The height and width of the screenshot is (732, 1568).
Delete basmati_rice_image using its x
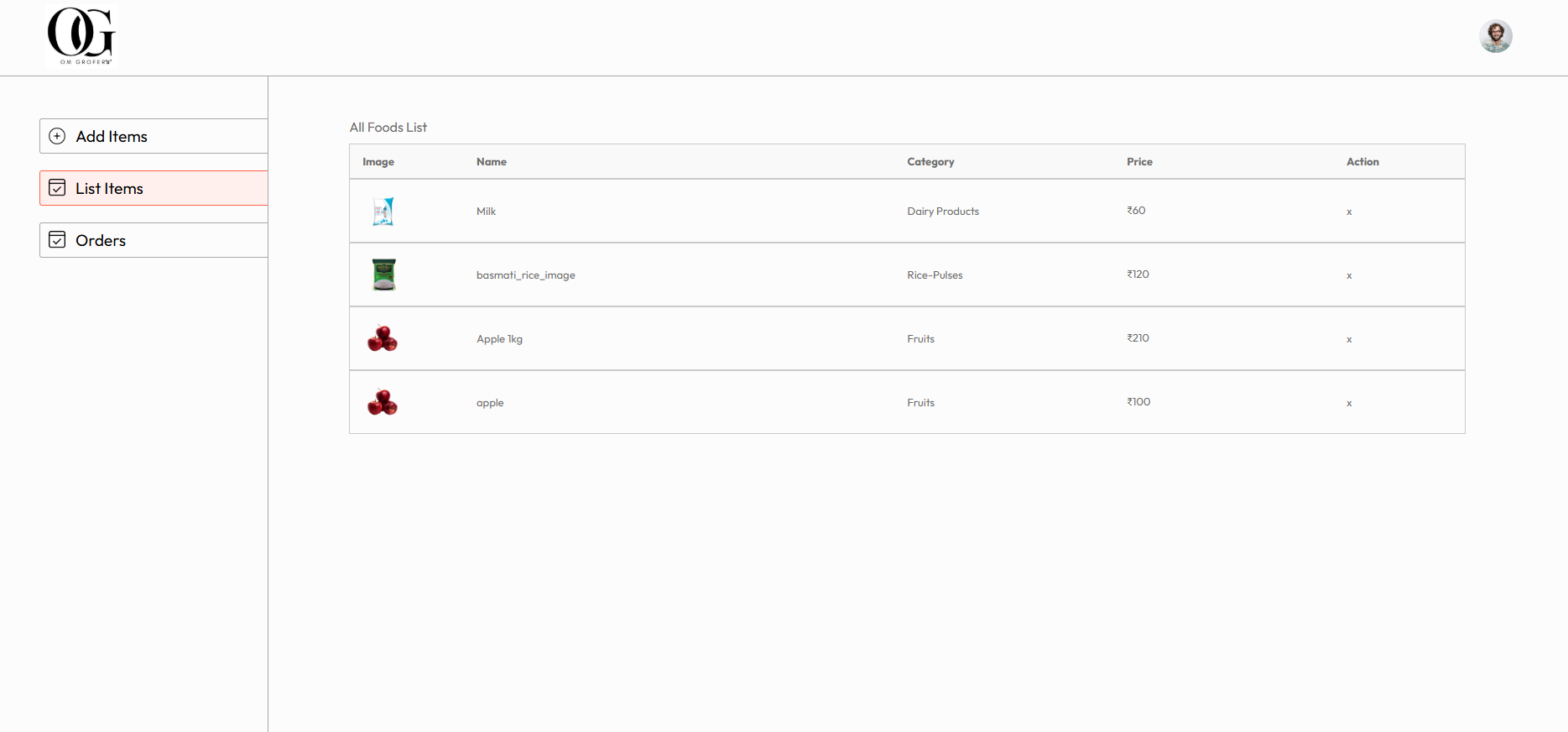tap(1349, 275)
